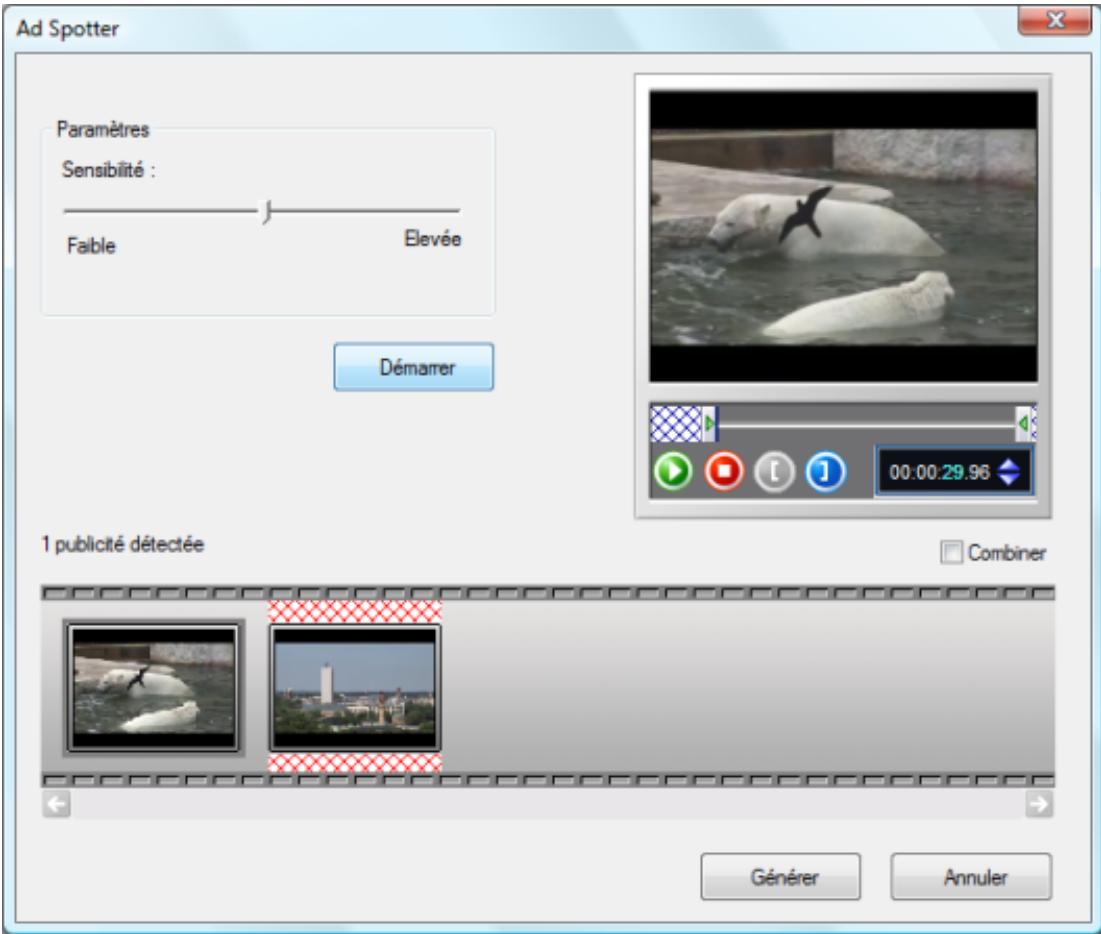Decrease timecode with the down arrow
The width and height of the screenshot is (1101, 934).
tap(1009, 479)
